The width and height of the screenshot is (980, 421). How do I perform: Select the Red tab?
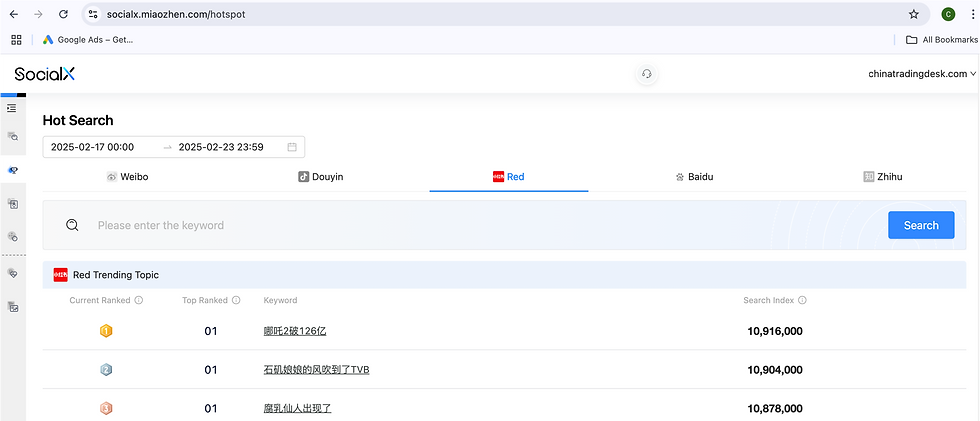tap(509, 177)
